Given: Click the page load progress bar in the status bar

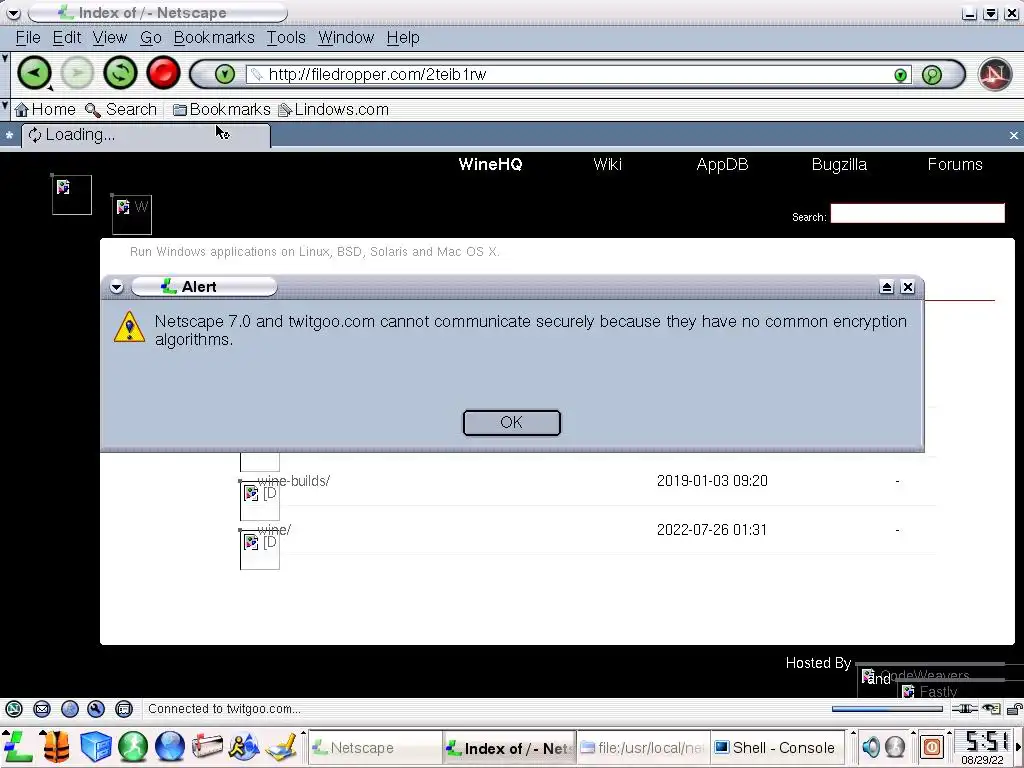Looking at the screenshot, I should (x=887, y=709).
